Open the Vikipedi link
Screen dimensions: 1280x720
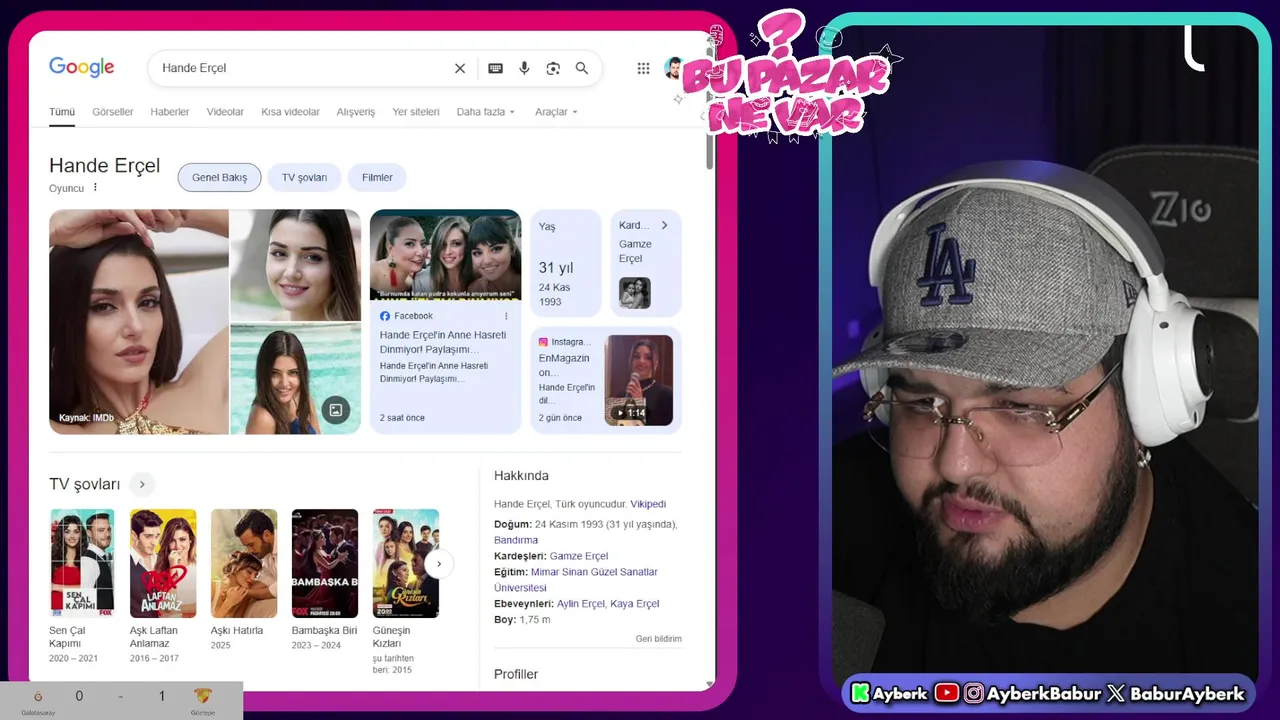[x=648, y=504]
